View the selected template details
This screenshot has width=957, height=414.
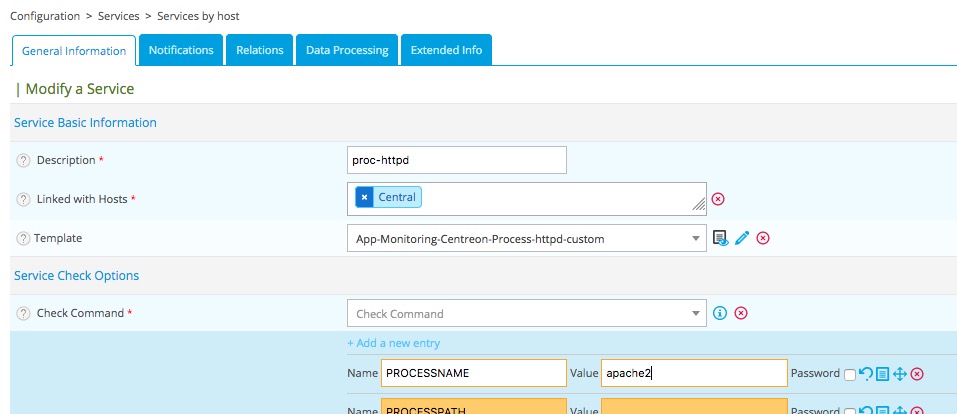[720, 238]
